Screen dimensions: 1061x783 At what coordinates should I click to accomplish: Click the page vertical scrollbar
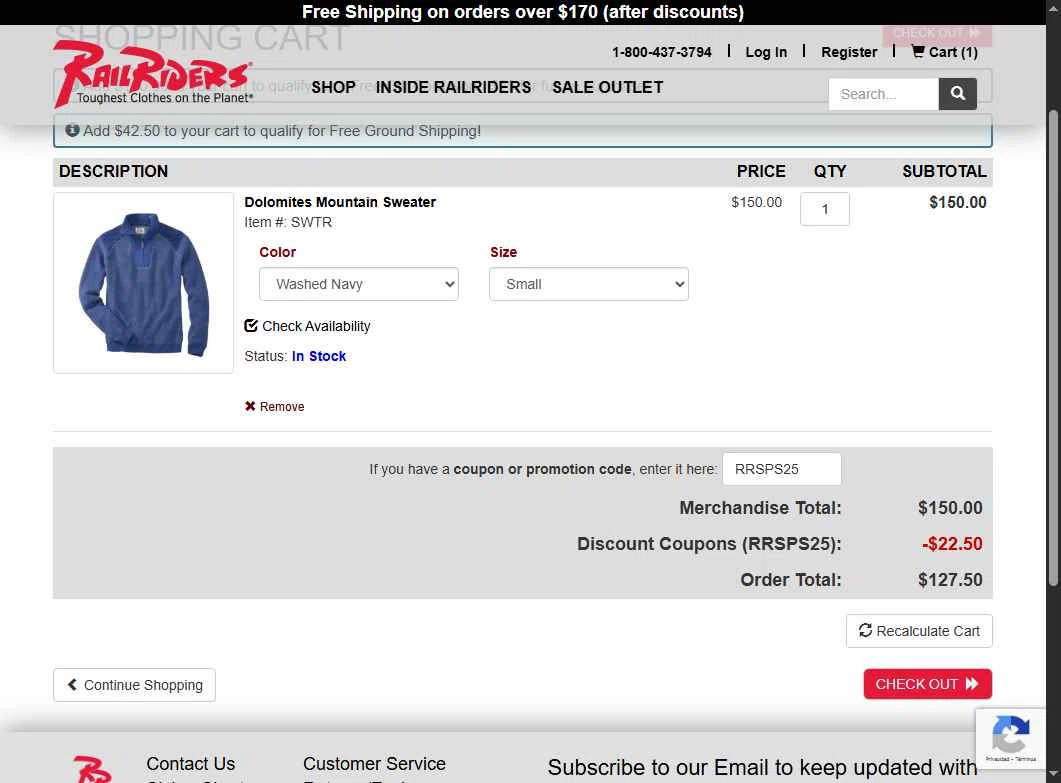coord(1053,349)
